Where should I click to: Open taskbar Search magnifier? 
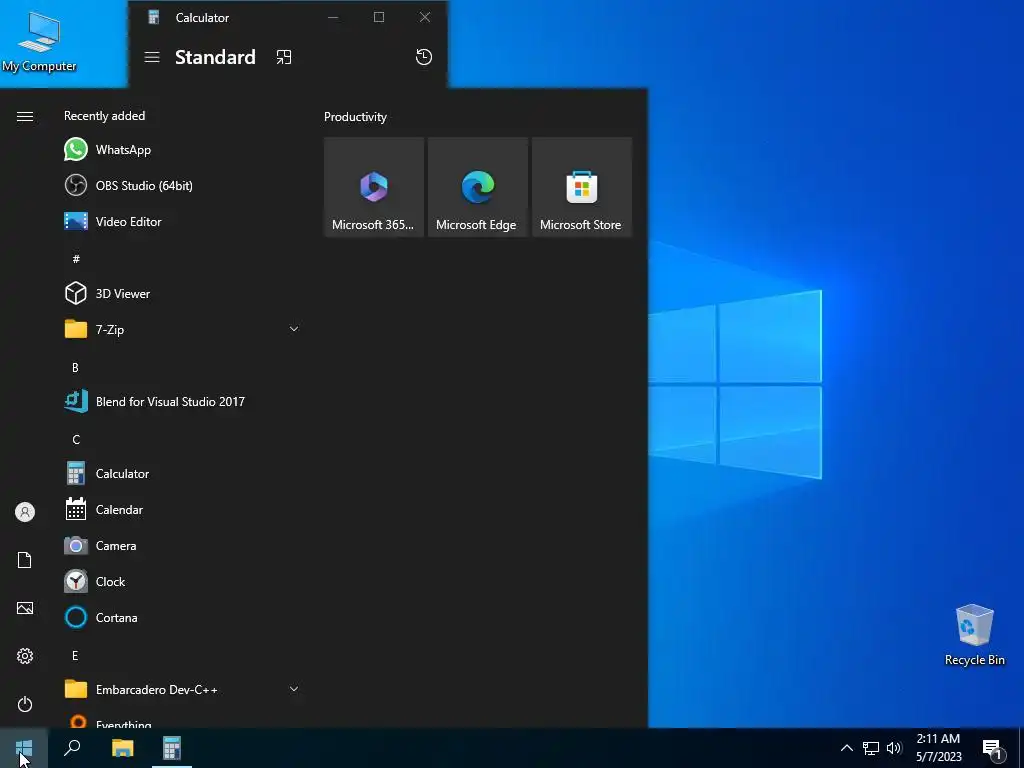click(72, 748)
